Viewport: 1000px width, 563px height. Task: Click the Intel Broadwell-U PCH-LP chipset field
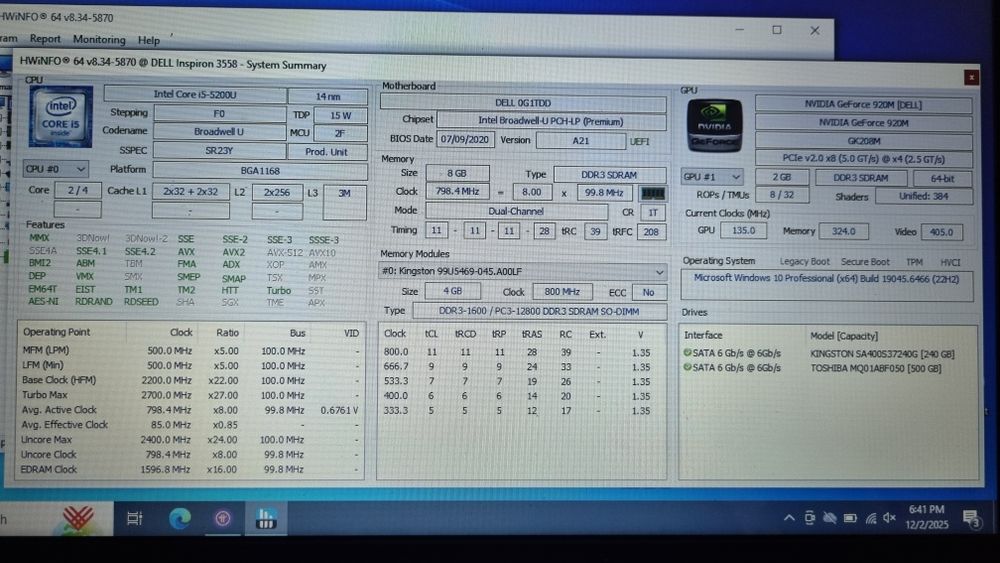[x=551, y=121]
